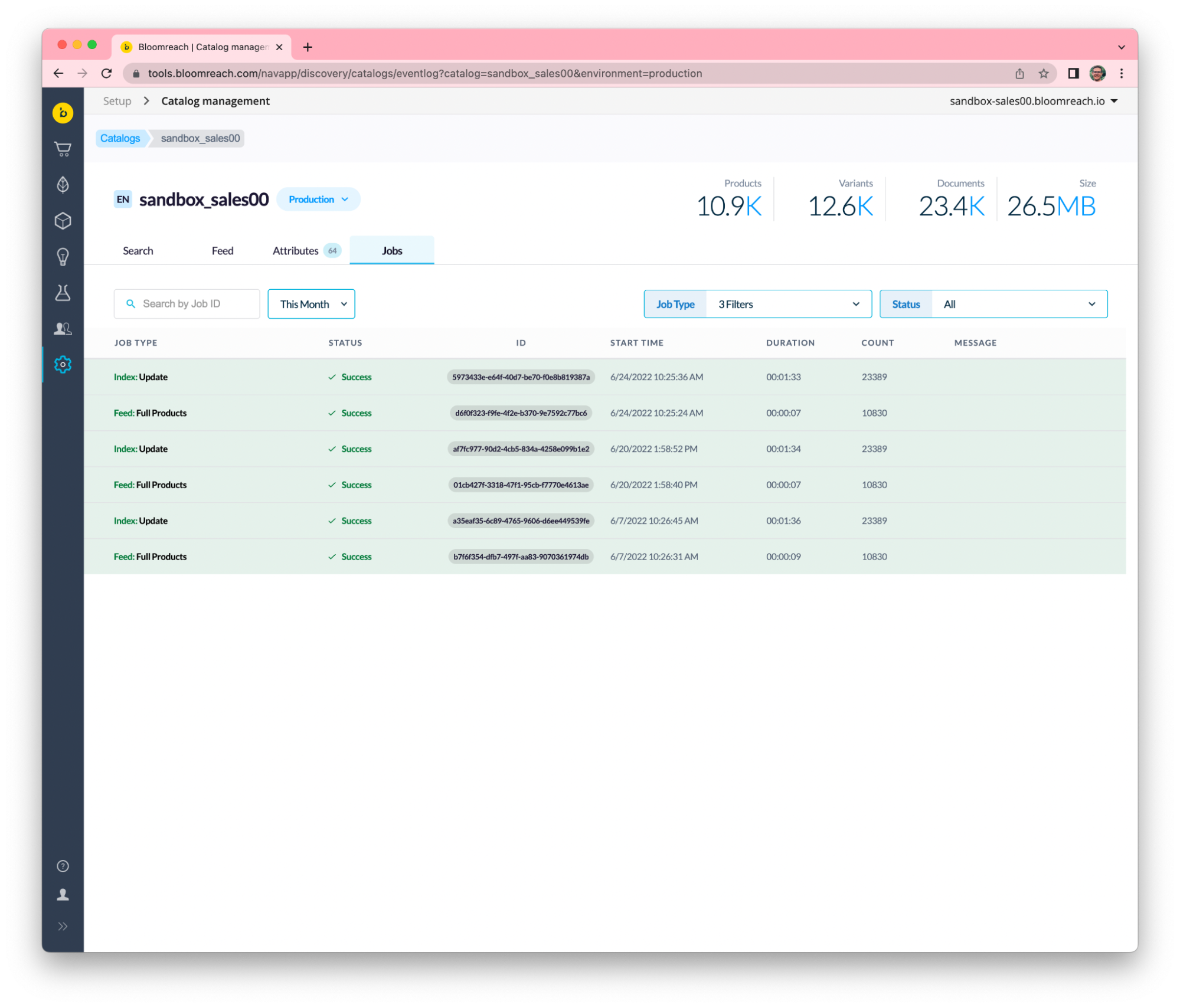The height and width of the screenshot is (1008, 1180).
Task: Bookmark page with the star icon
Action: 1044,74
